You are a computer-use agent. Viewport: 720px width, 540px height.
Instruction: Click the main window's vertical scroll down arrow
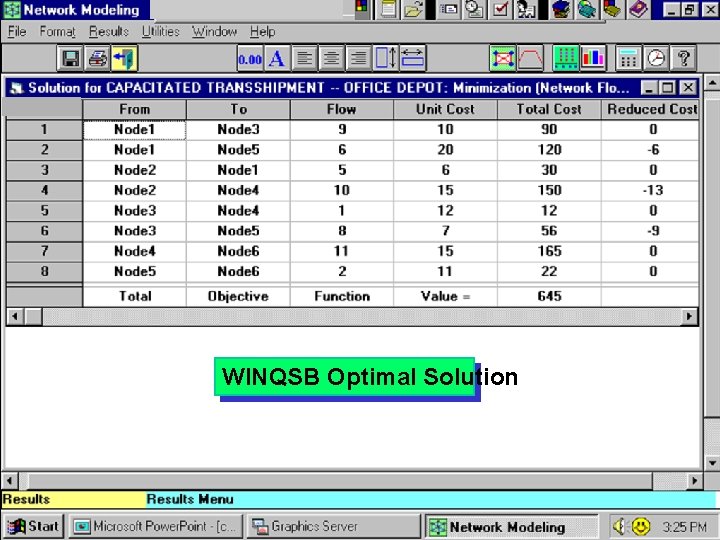(x=712, y=462)
